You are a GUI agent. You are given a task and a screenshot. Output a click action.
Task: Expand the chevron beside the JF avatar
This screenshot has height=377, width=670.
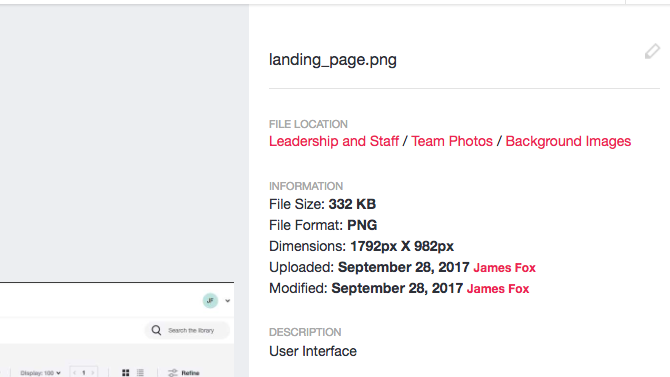[x=227, y=301]
